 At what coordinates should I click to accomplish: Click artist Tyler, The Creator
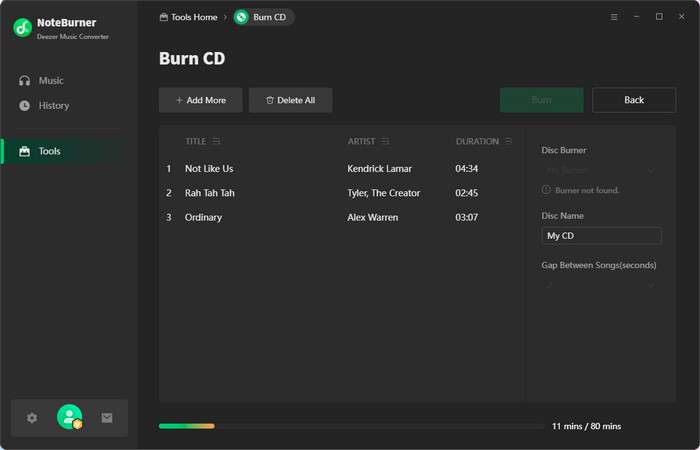pyautogui.click(x=383, y=193)
